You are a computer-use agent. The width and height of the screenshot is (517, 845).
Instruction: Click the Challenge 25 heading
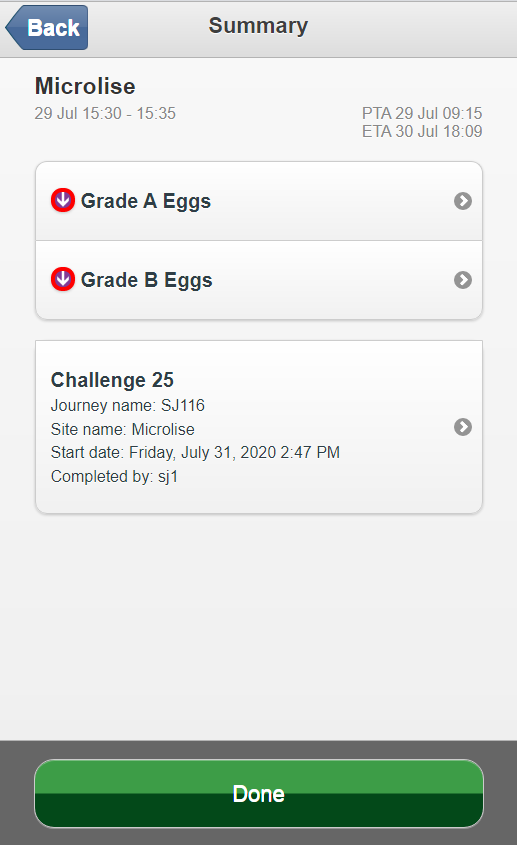(x=112, y=380)
